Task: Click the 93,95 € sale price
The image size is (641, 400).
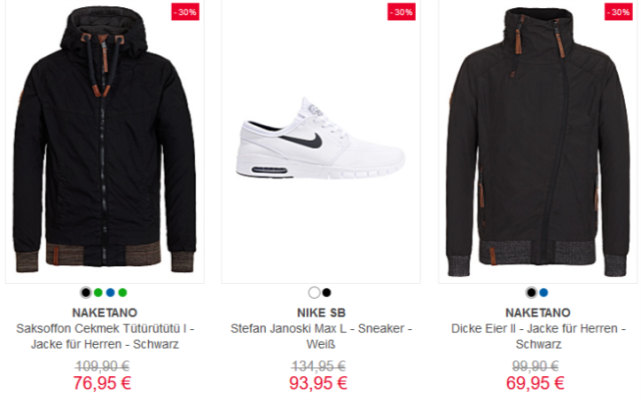Action: 318,383
